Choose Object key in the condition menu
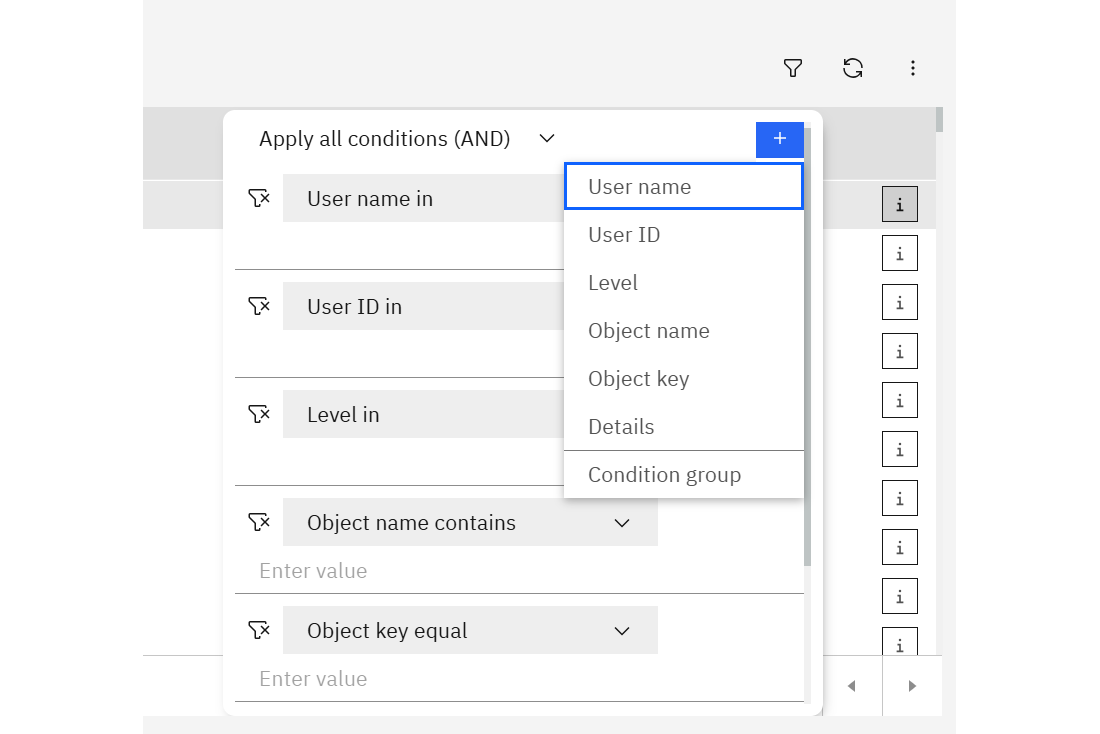The image size is (1100, 734). tap(683, 379)
